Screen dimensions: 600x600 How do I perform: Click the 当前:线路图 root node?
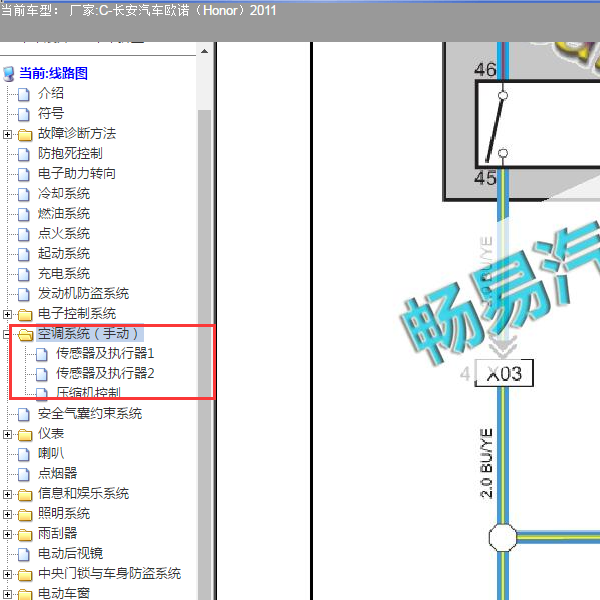[x=53, y=73]
